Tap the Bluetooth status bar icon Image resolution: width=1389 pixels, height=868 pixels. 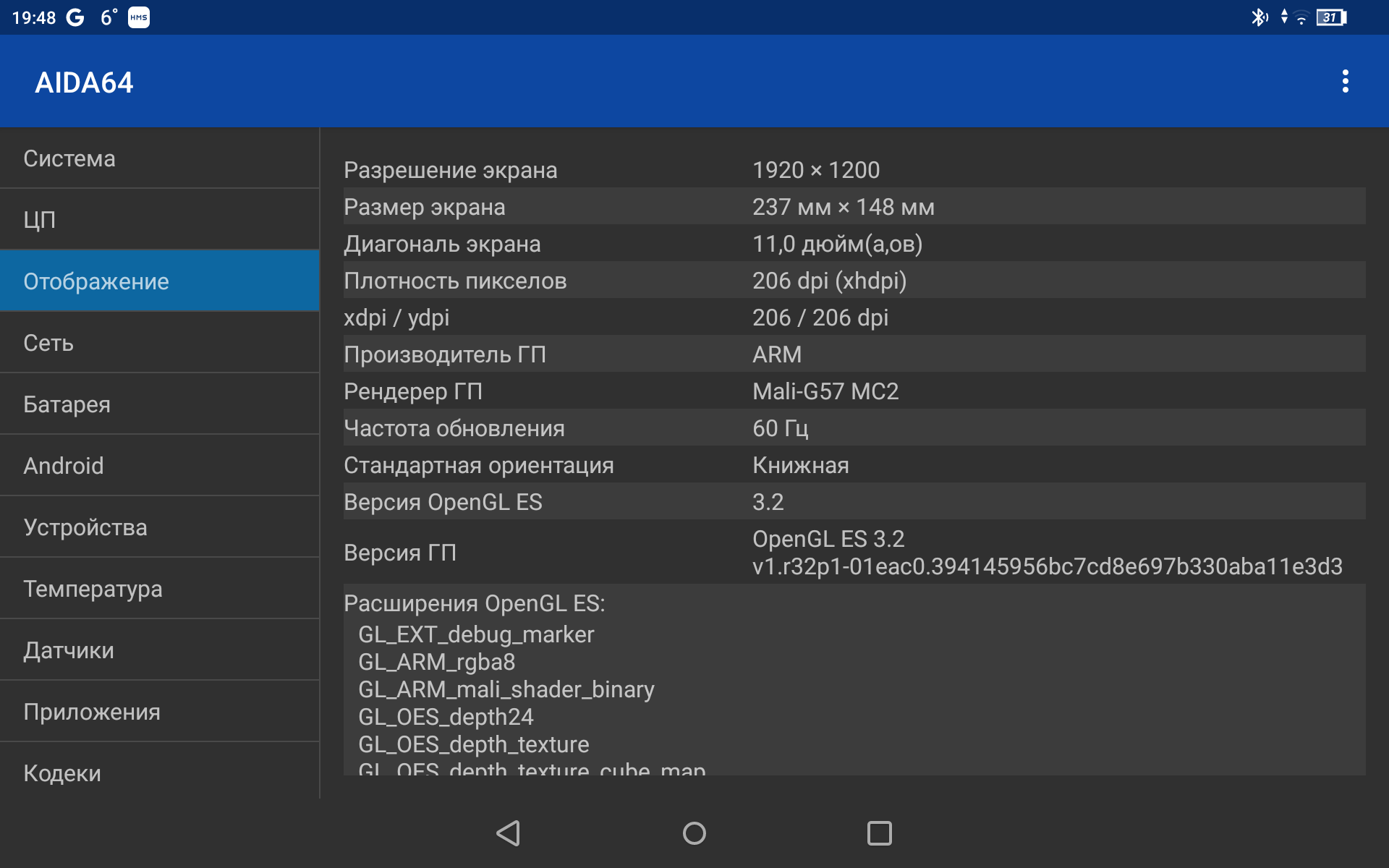(1259, 17)
